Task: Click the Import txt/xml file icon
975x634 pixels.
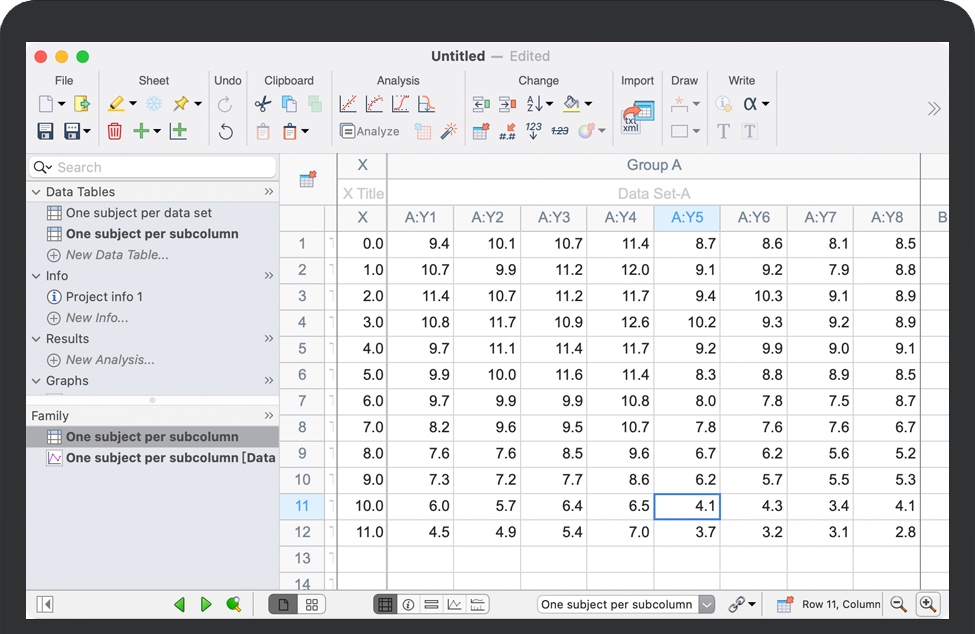Action: tap(637, 117)
